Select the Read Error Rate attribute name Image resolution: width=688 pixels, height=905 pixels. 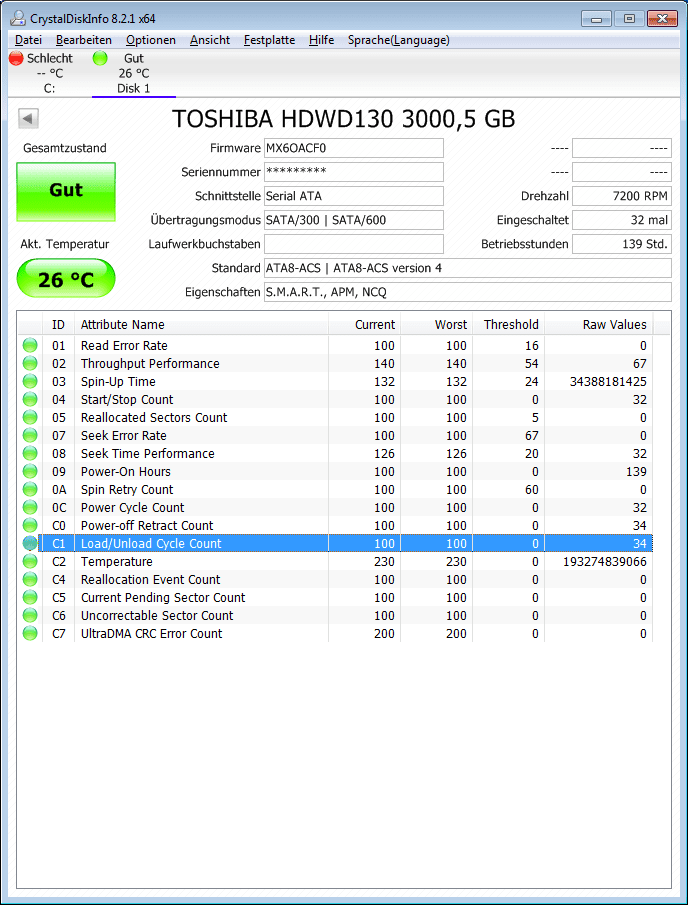coord(124,346)
